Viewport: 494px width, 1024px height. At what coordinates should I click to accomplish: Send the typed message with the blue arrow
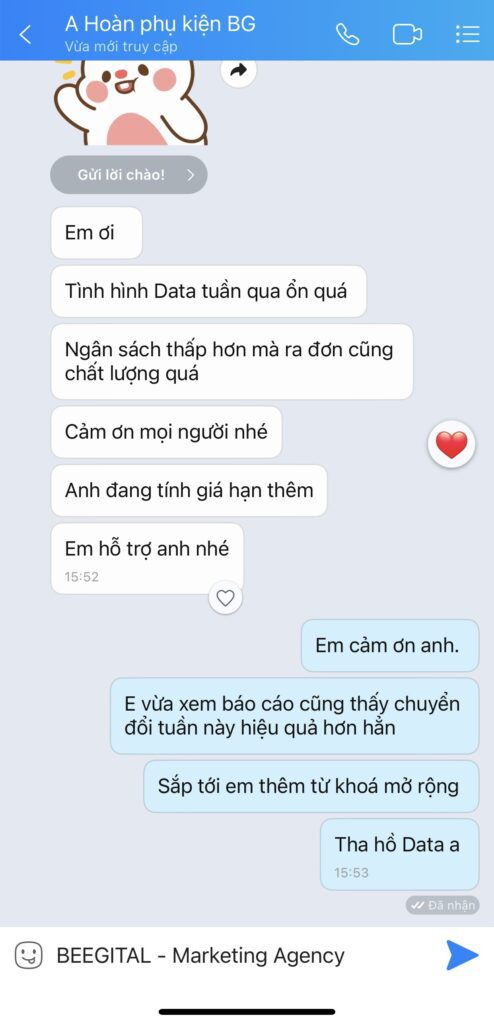pyautogui.click(x=462, y=955)
